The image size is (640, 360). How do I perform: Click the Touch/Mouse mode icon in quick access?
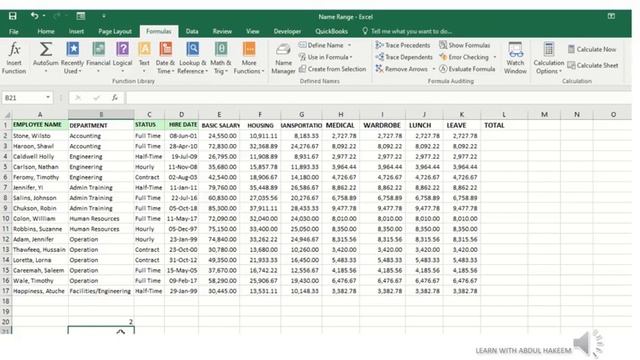(x=81, y=16)
